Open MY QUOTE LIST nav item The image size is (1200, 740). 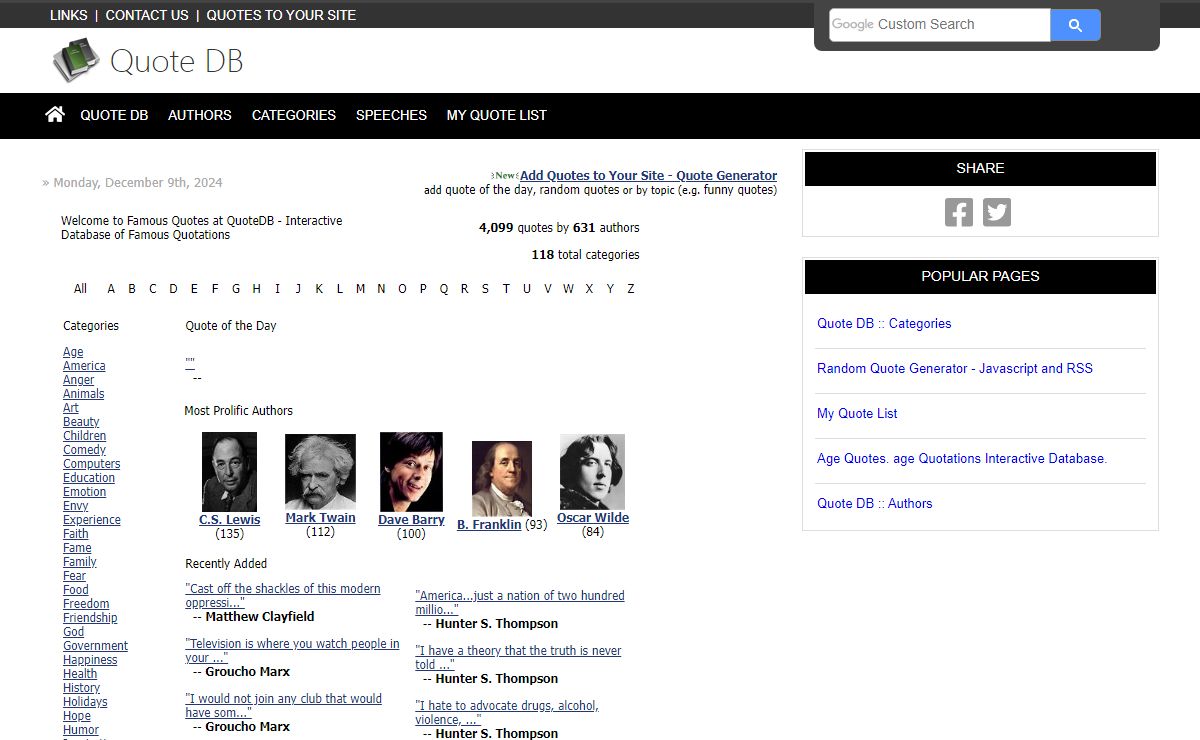(497, 115)
